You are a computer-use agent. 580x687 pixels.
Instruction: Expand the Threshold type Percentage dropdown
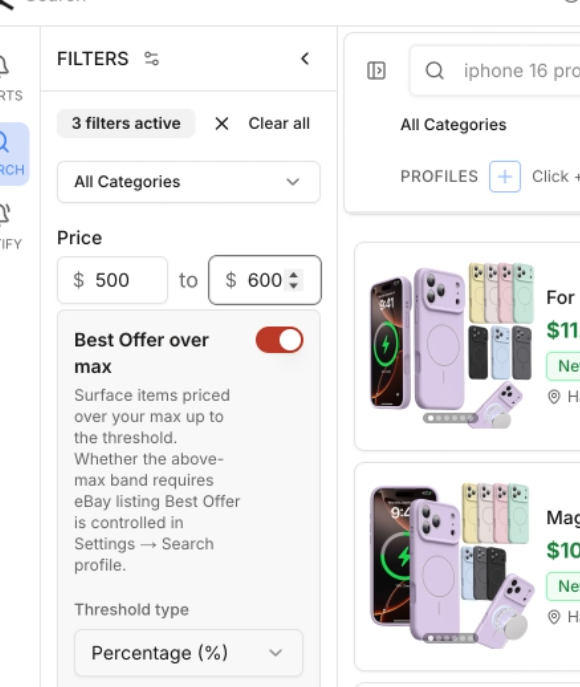point(188,653)
